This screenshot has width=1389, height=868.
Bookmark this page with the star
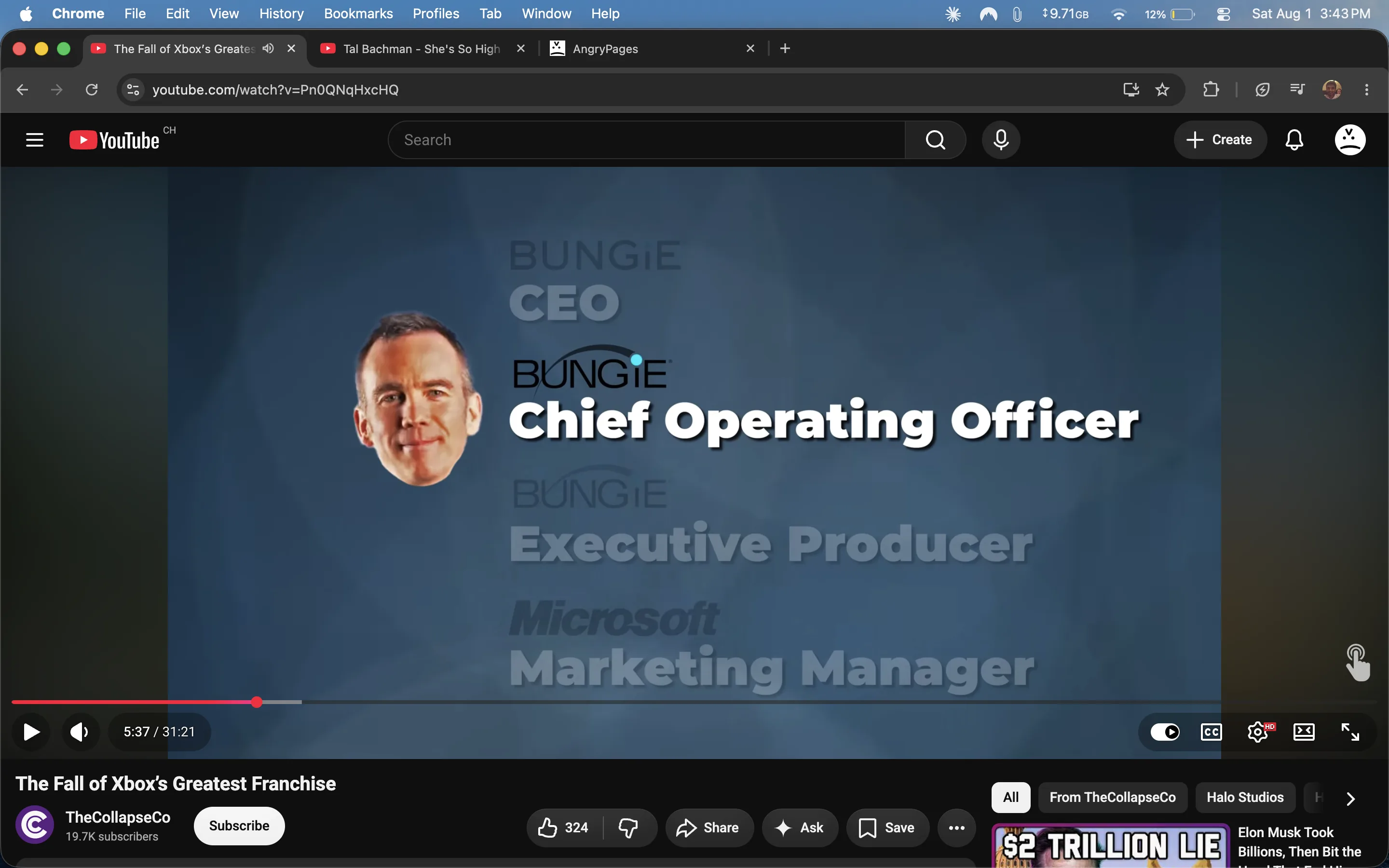(1162, 90)
